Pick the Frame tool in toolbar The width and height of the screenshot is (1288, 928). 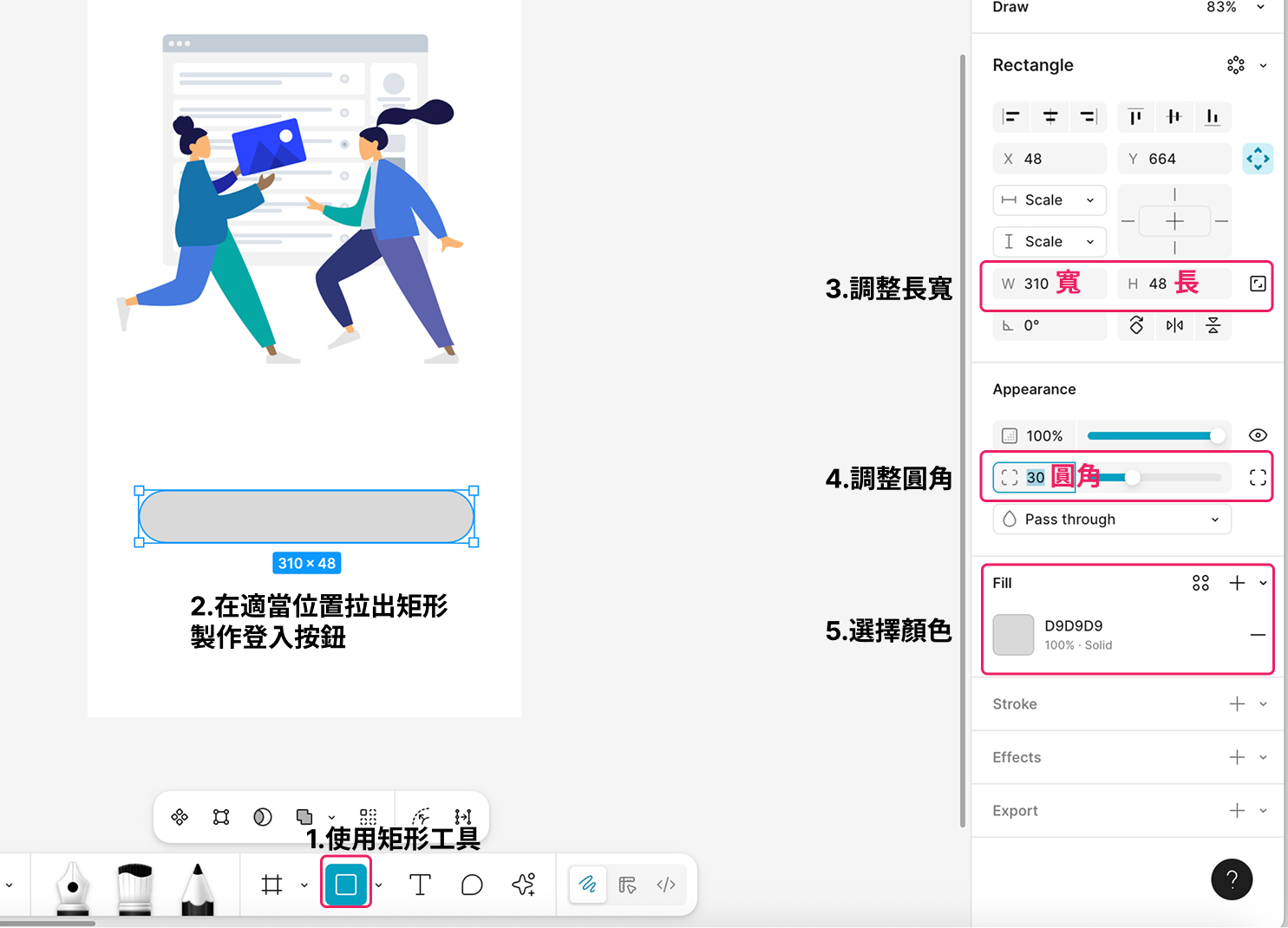pyautogui.click(x=272, y=885)
